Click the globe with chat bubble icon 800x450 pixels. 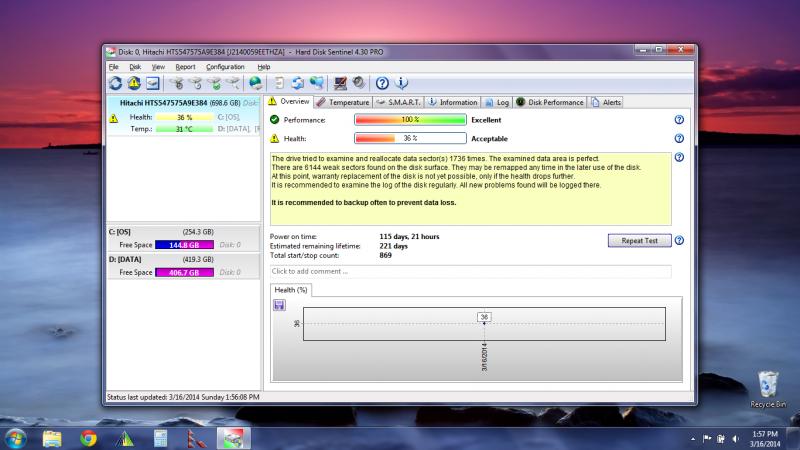tap(316, 83)
